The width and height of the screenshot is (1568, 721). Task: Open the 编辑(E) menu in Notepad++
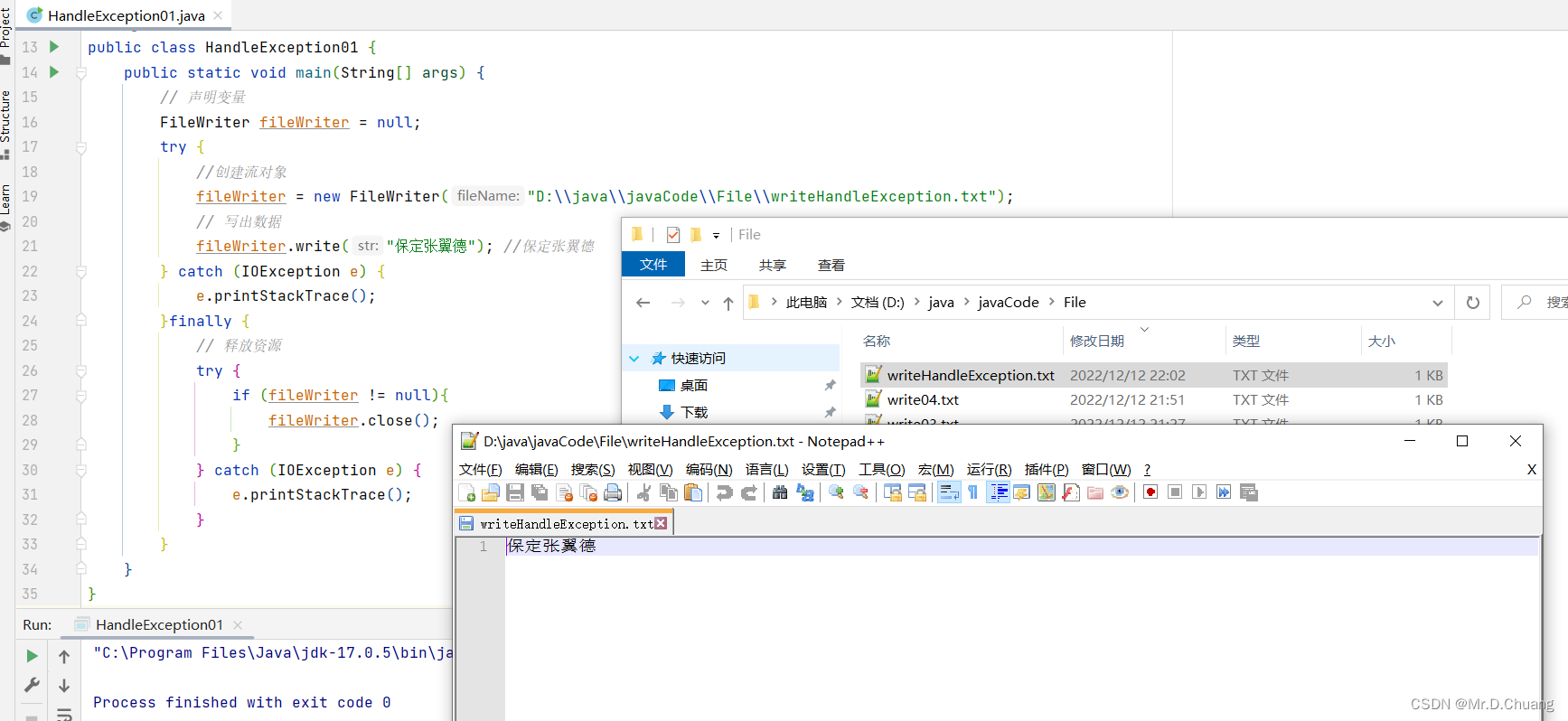click(x=537, y=469)
